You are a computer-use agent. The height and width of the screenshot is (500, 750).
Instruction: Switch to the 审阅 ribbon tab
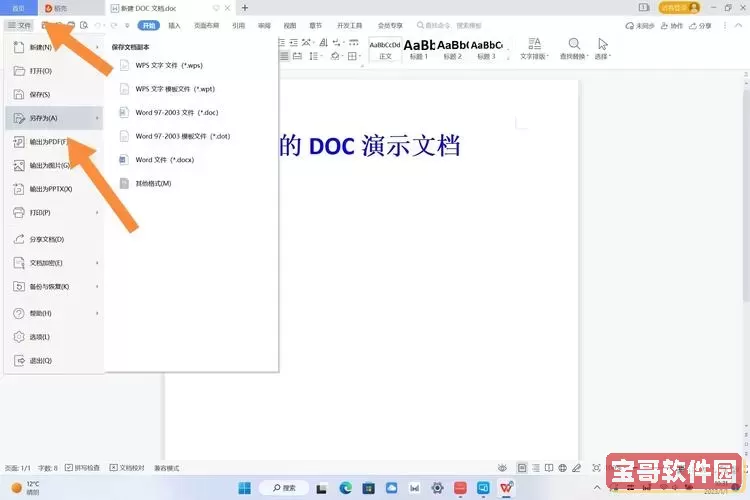pyautogui.click(x=265, y=25)
